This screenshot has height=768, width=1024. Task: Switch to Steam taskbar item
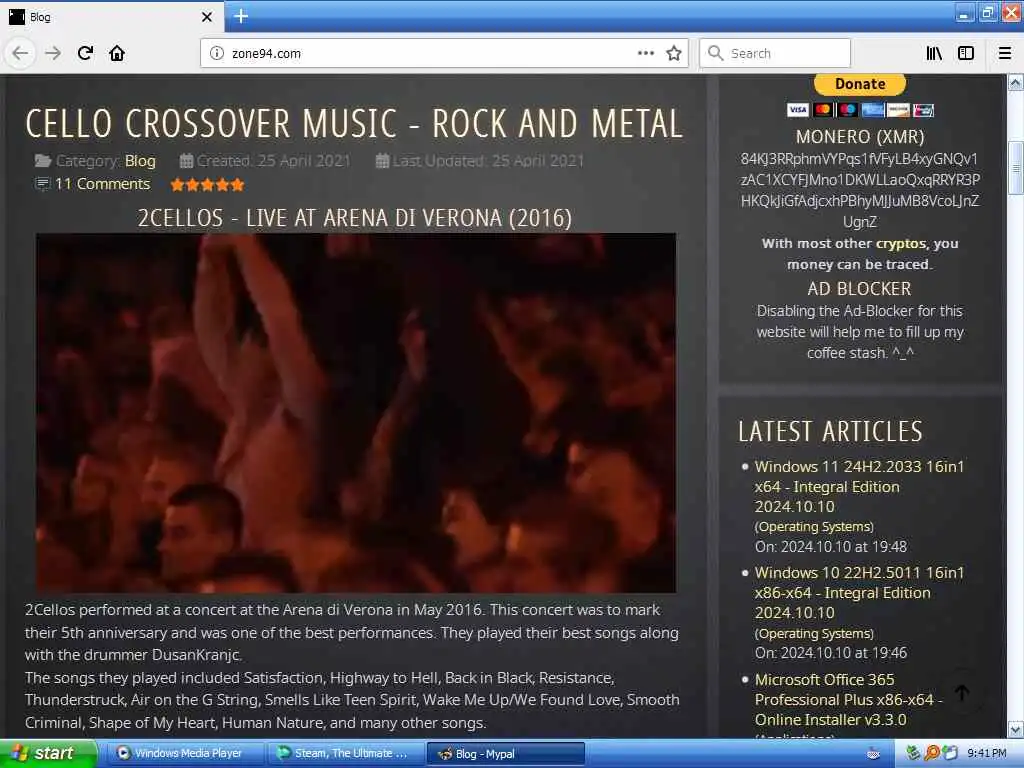coord(345,754)
